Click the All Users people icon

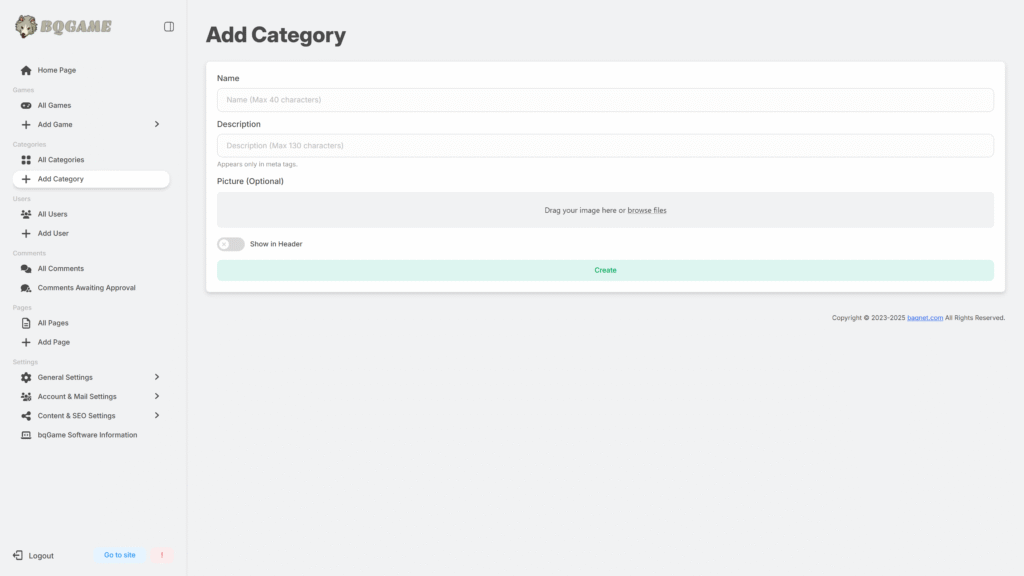[x=26, y=214]
